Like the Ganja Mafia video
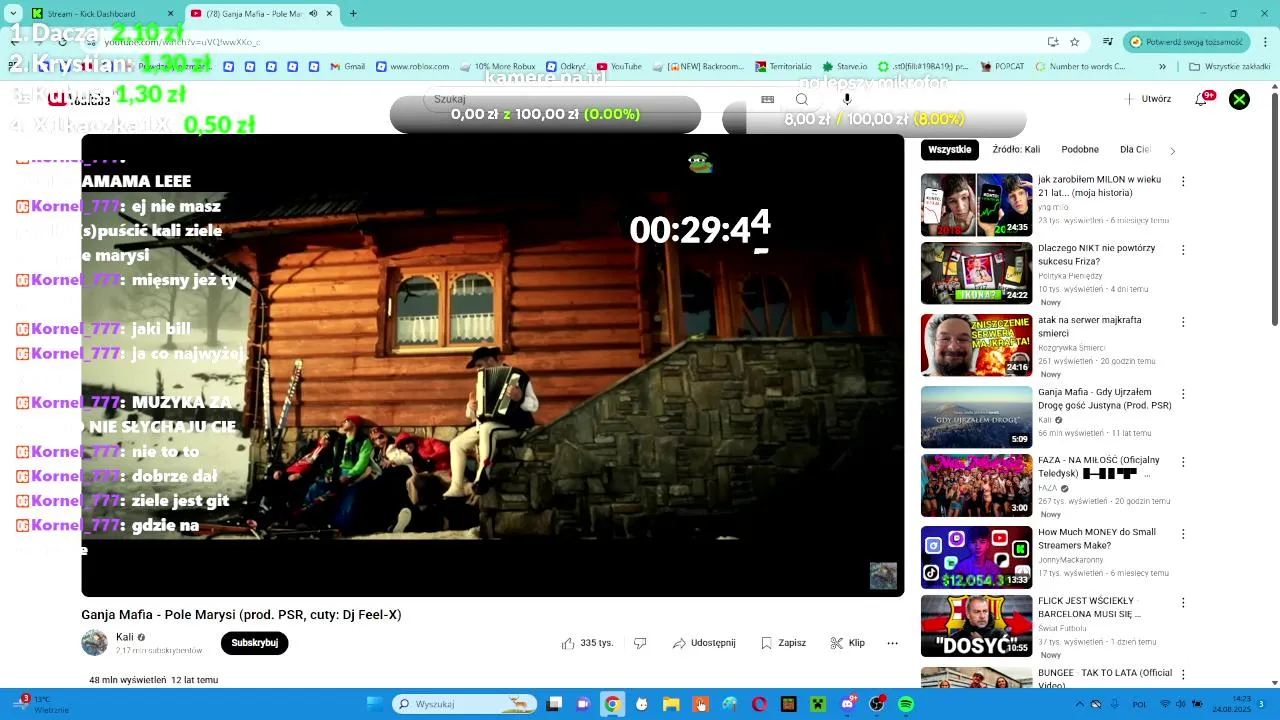 587,643
